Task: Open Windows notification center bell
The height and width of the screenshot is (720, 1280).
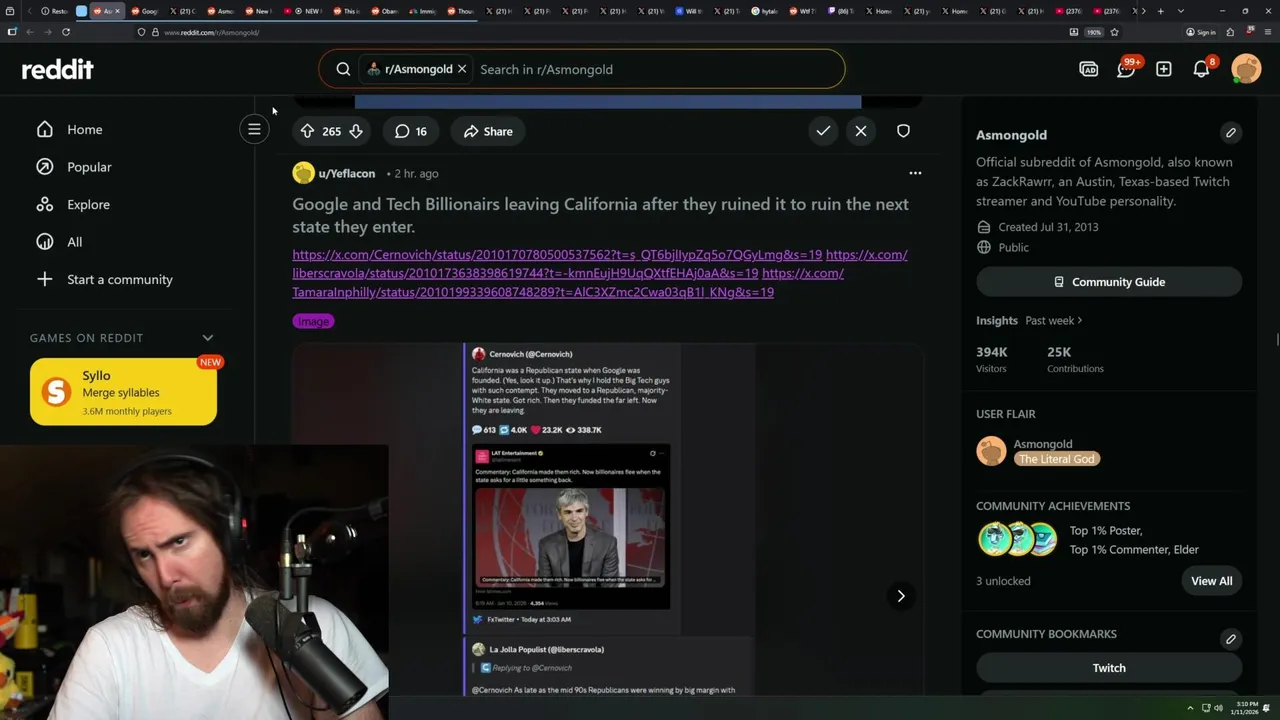Action: 1267,708
